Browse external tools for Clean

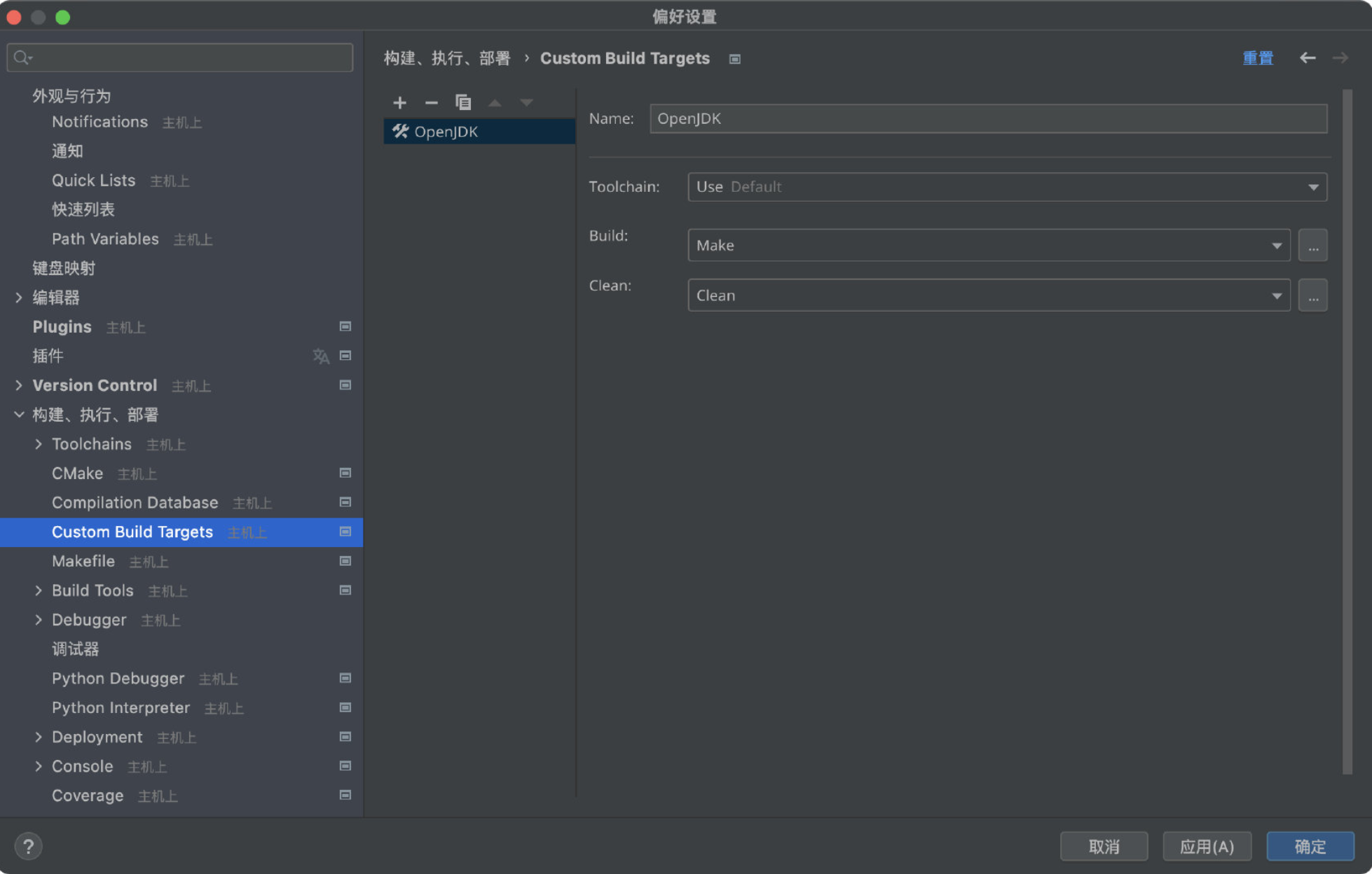click(1312, 296)
